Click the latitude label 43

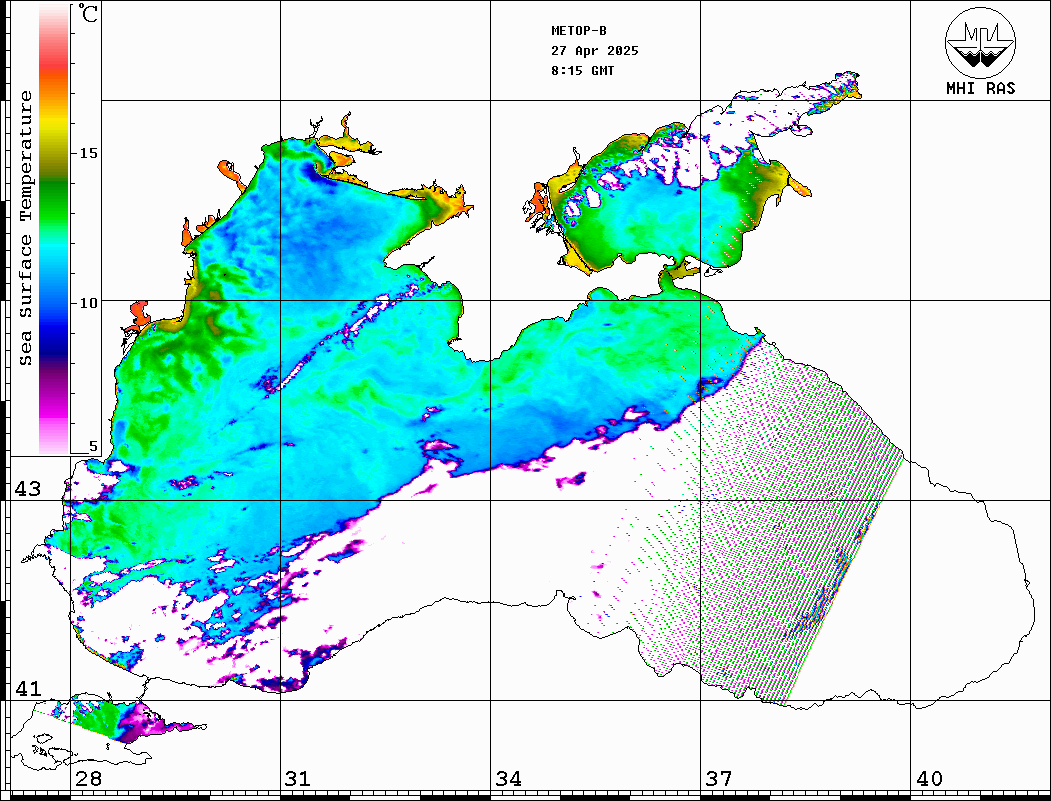pos(27,489)
